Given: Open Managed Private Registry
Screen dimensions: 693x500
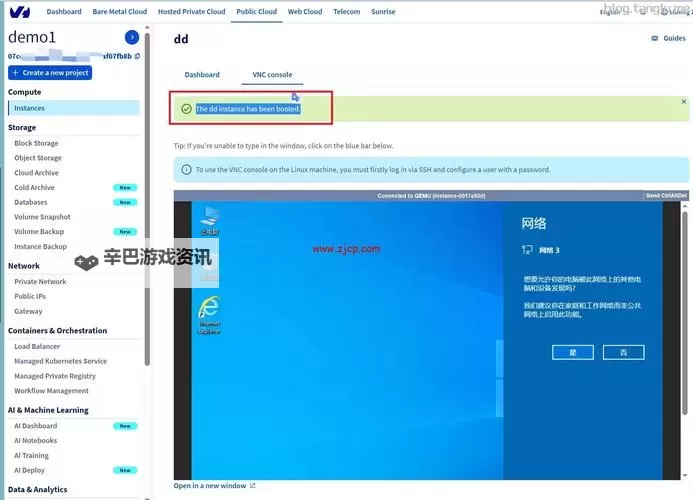Looking at the screenshot, I should [x=55, y=376].
